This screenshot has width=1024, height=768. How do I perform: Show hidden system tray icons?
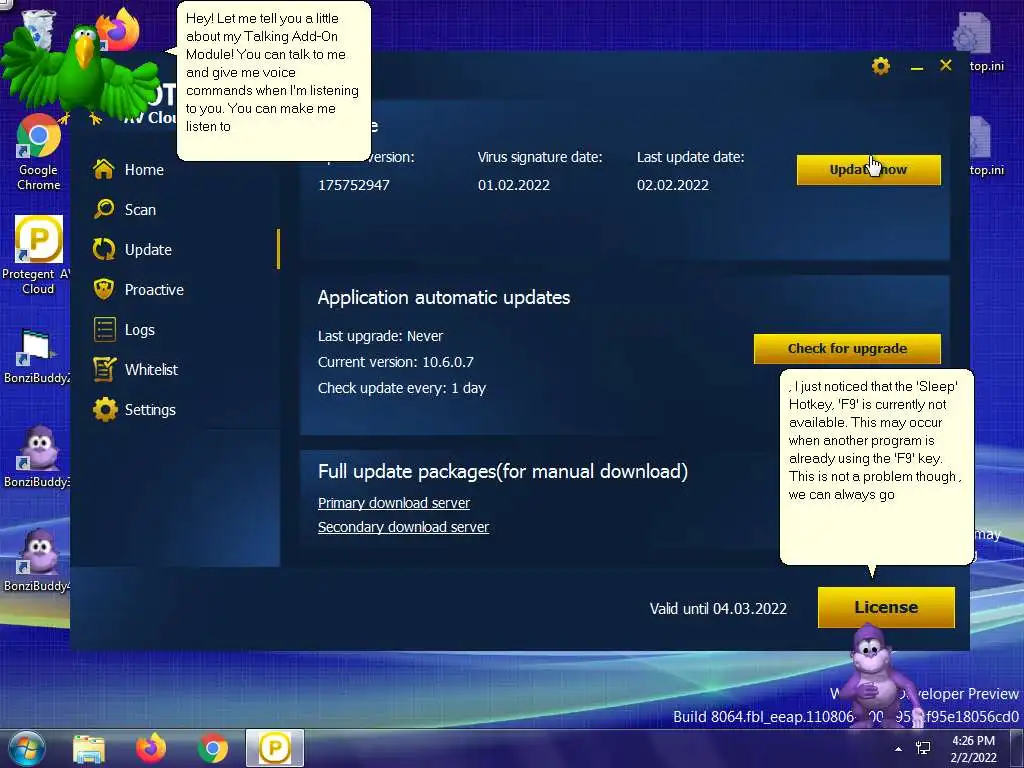pyautogui.click(x=898, y=749)
